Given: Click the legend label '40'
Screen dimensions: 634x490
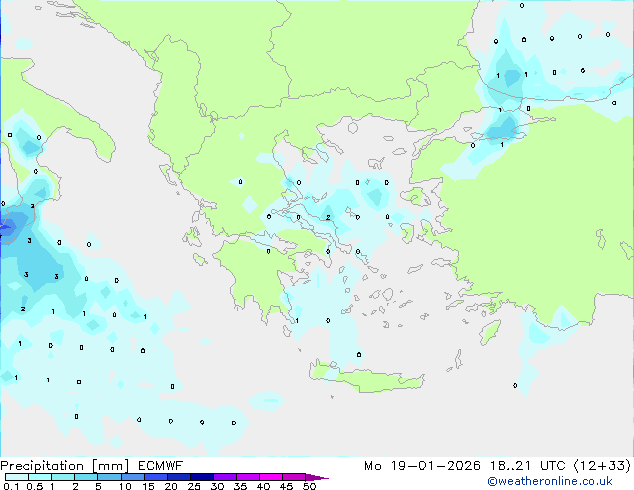Looking at the screenshot, I should click(x=263, y=486).
